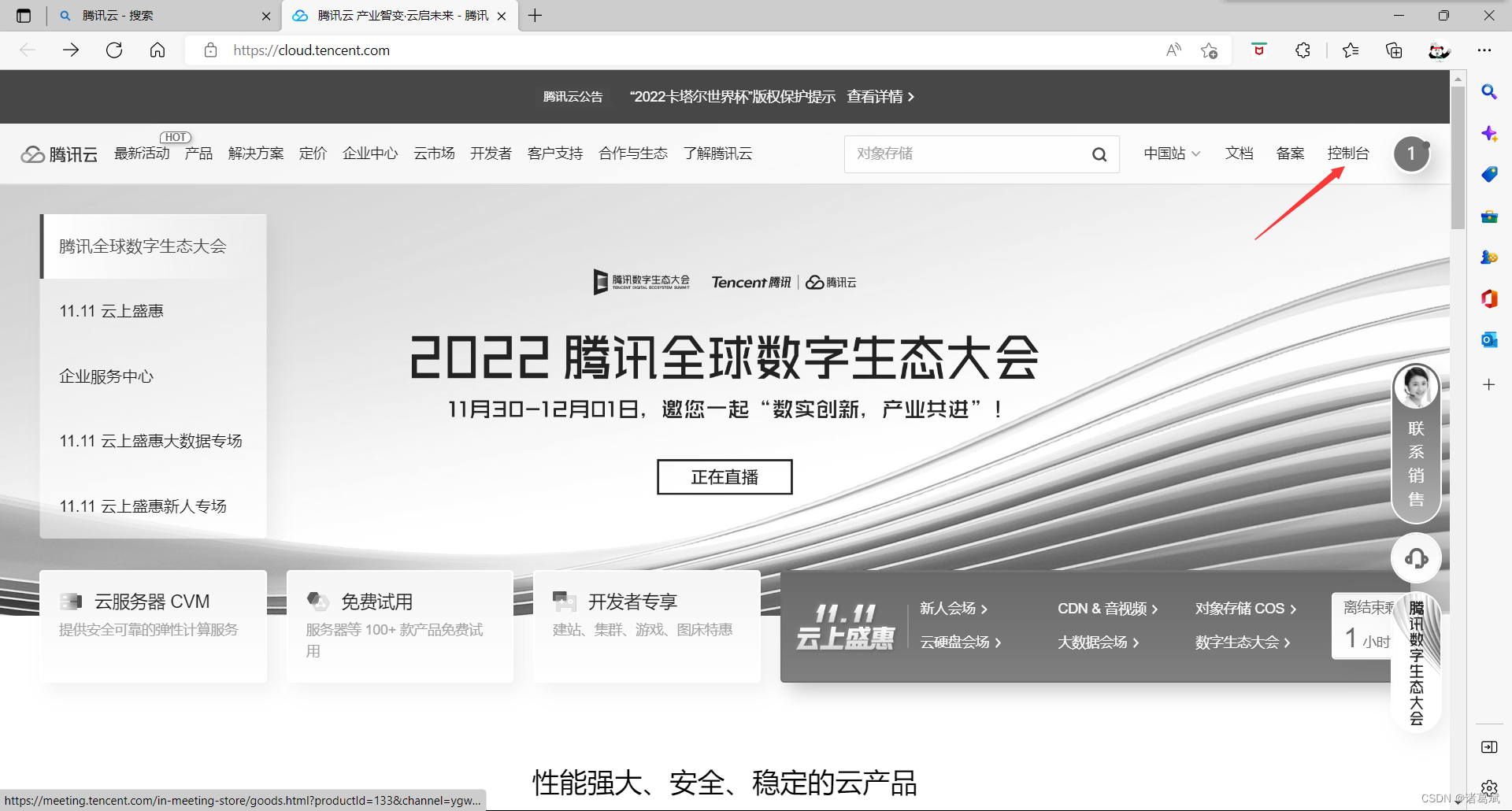
Task: Click the 对象存储 COS link
Action: (x=1246, y=609)
